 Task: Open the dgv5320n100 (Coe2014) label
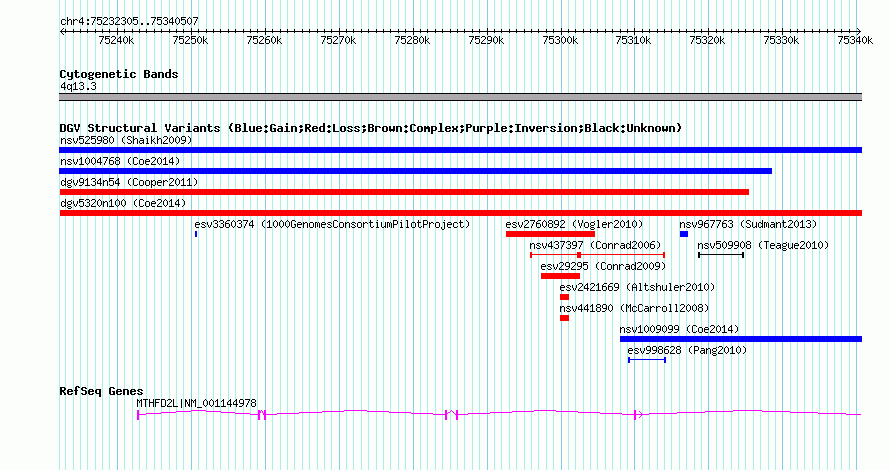pos(123,203)
